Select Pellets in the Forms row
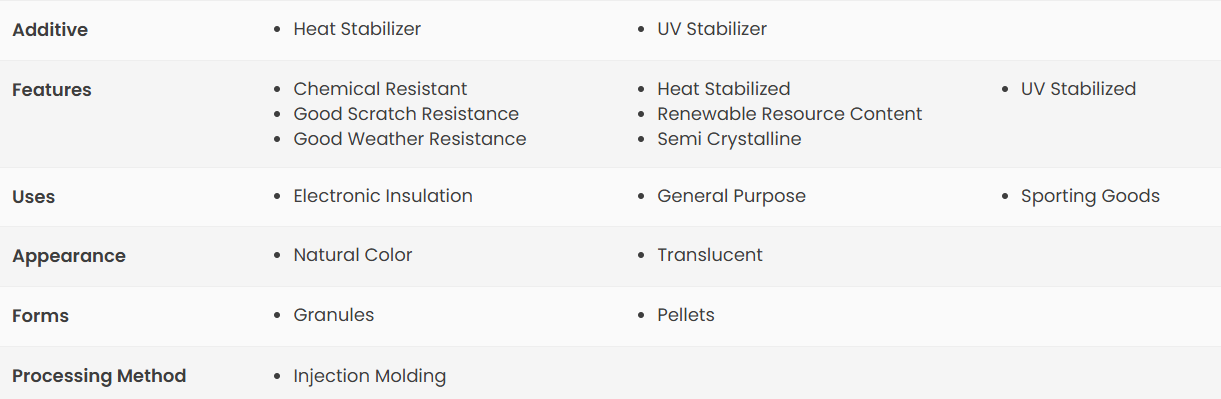This screenshot has width=1221, height=399. click(686, 315)
